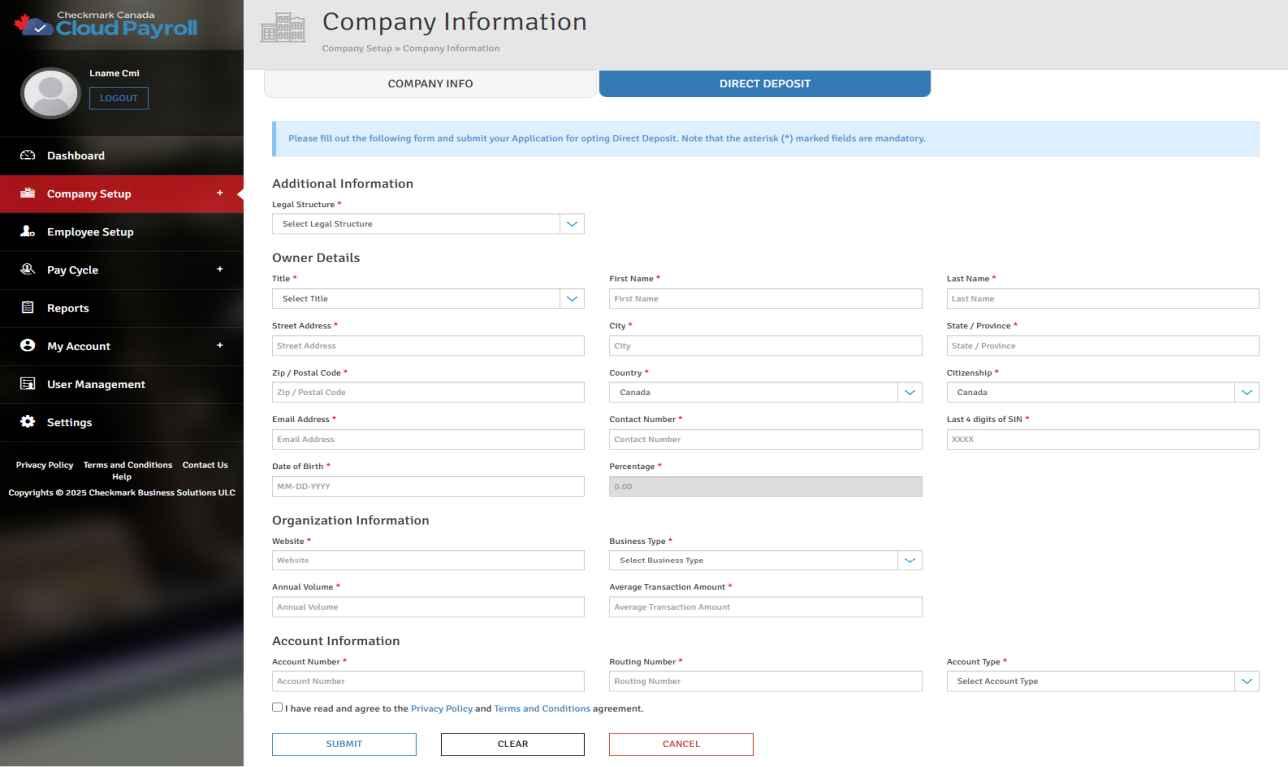Open the Select Account Type dropdown
1288x767 pixels.
[1102, 682]
